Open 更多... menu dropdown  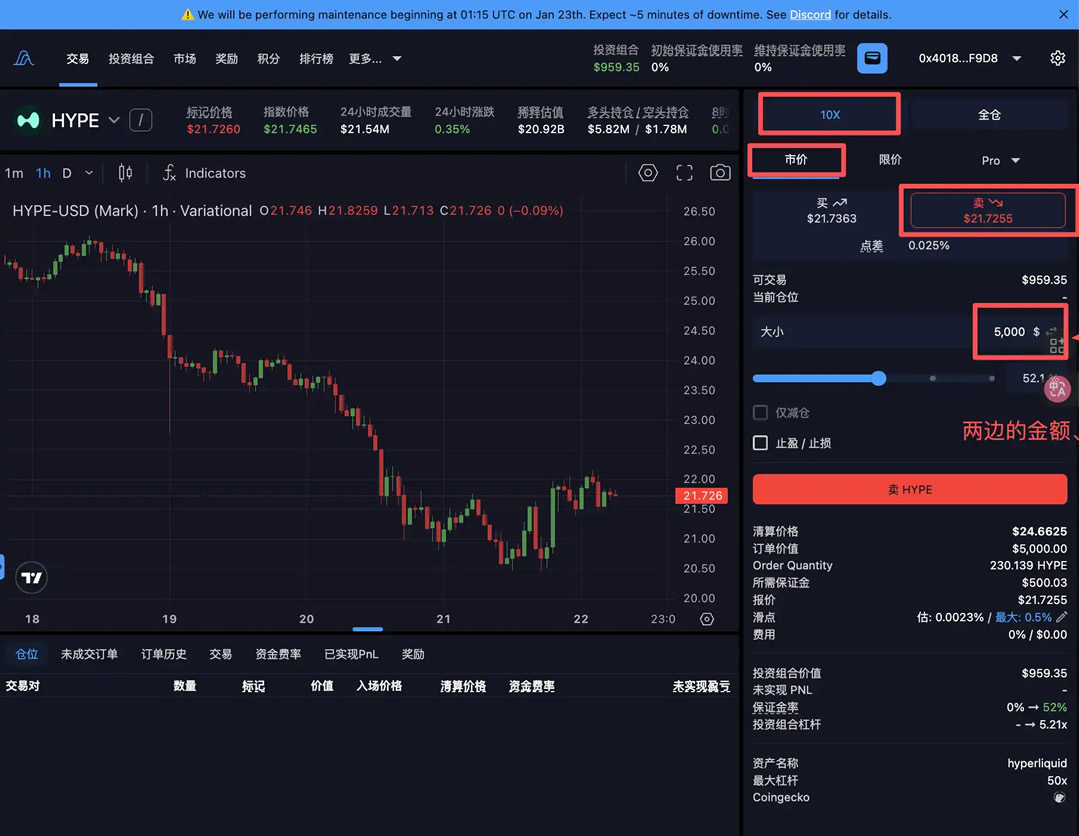tap(375, 58)
